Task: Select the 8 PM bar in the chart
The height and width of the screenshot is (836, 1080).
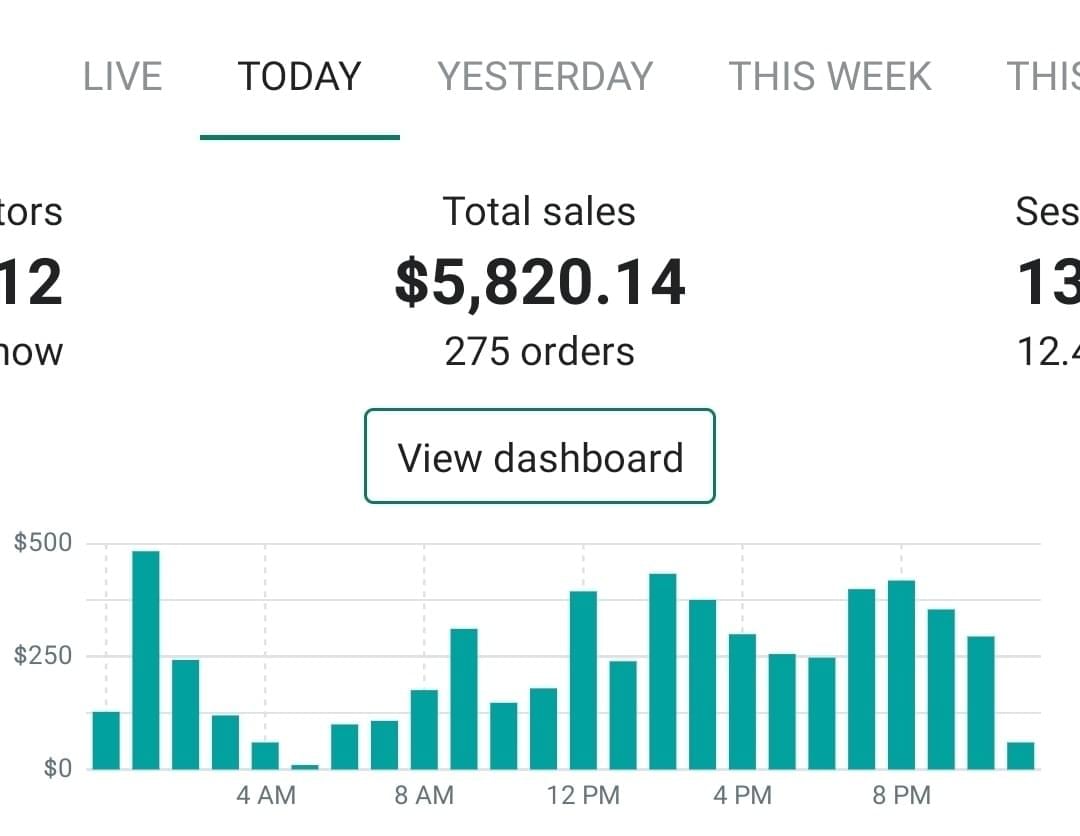Action: pyautogui.click(x=901, y=675)
